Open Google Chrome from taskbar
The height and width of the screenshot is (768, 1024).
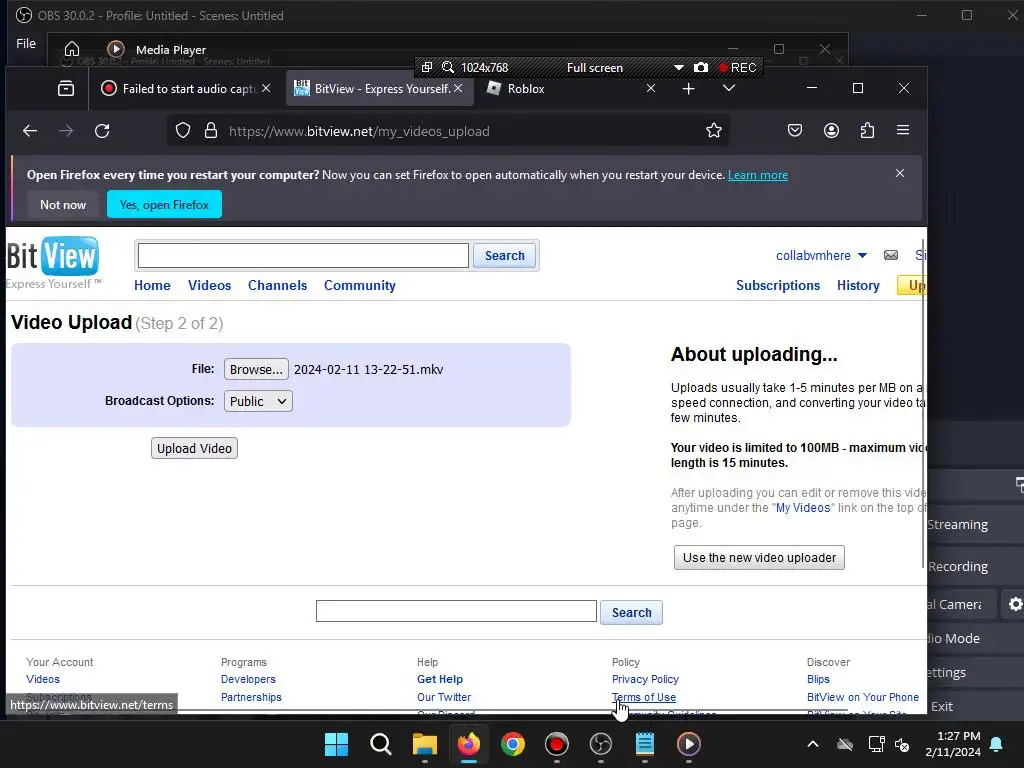tap(513, 744)
